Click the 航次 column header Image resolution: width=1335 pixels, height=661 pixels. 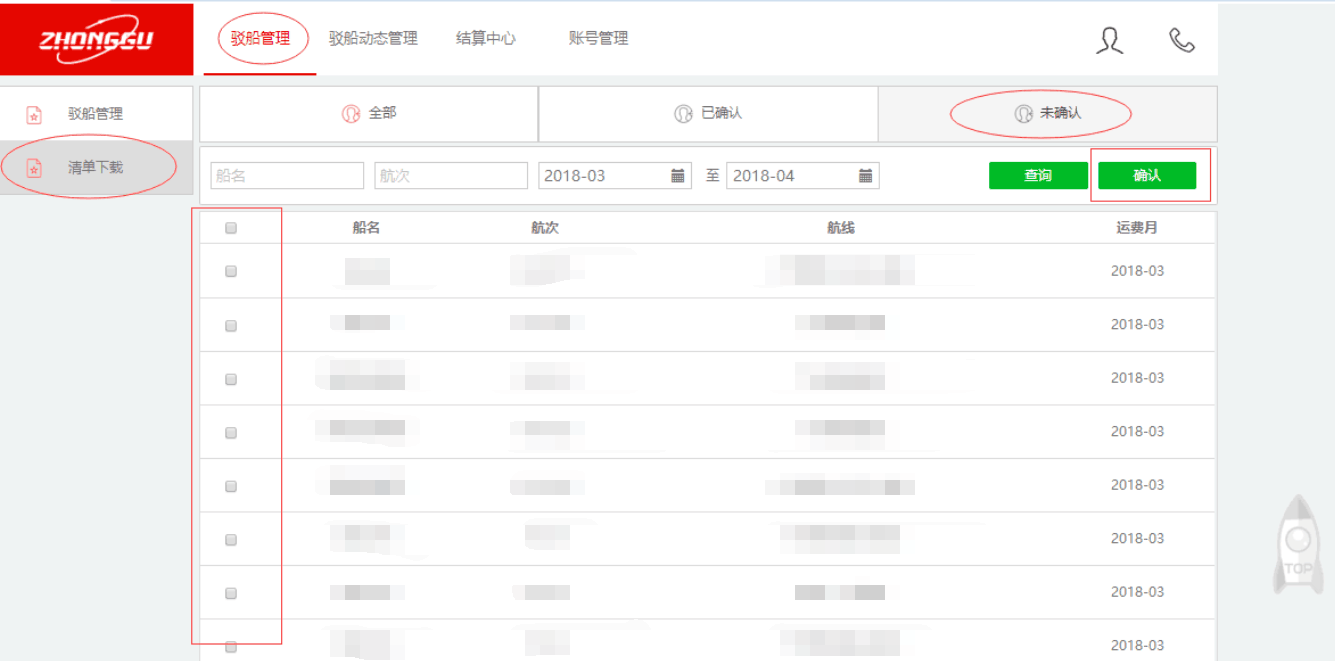point(545,228)
